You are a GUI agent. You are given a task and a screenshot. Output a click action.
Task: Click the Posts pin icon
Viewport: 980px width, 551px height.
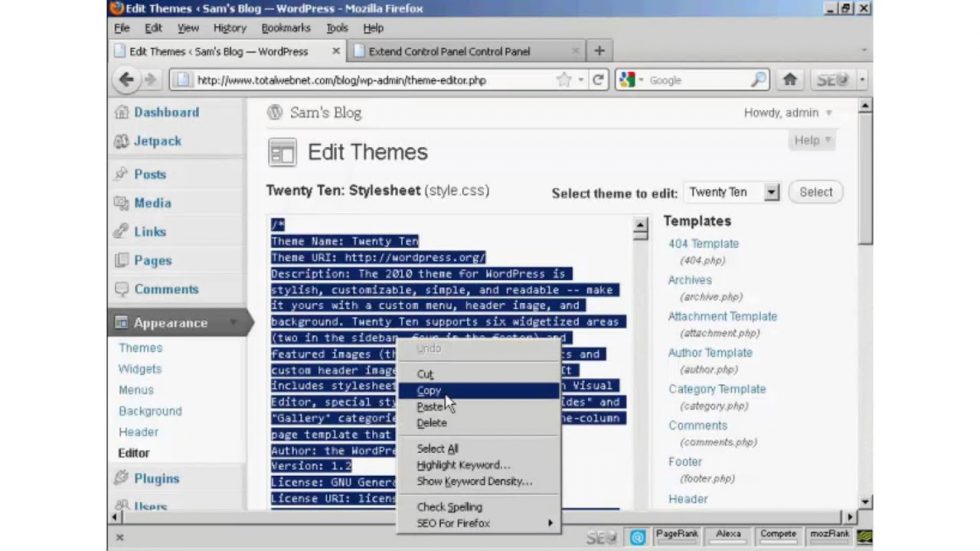click(122, 174)
